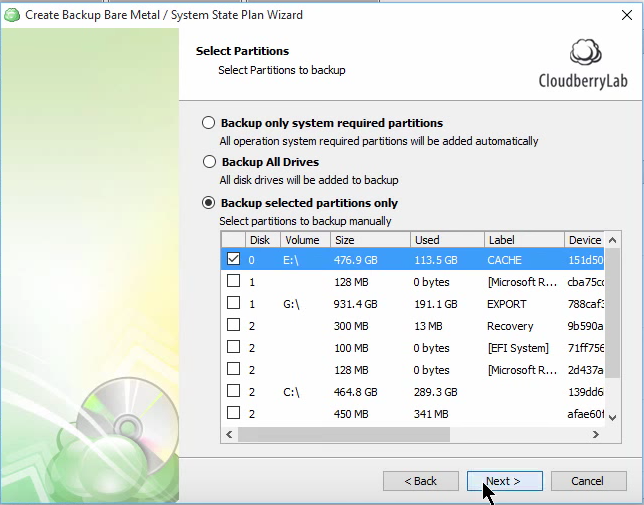Click the 13 MB used cell

(x=428, y=326)
